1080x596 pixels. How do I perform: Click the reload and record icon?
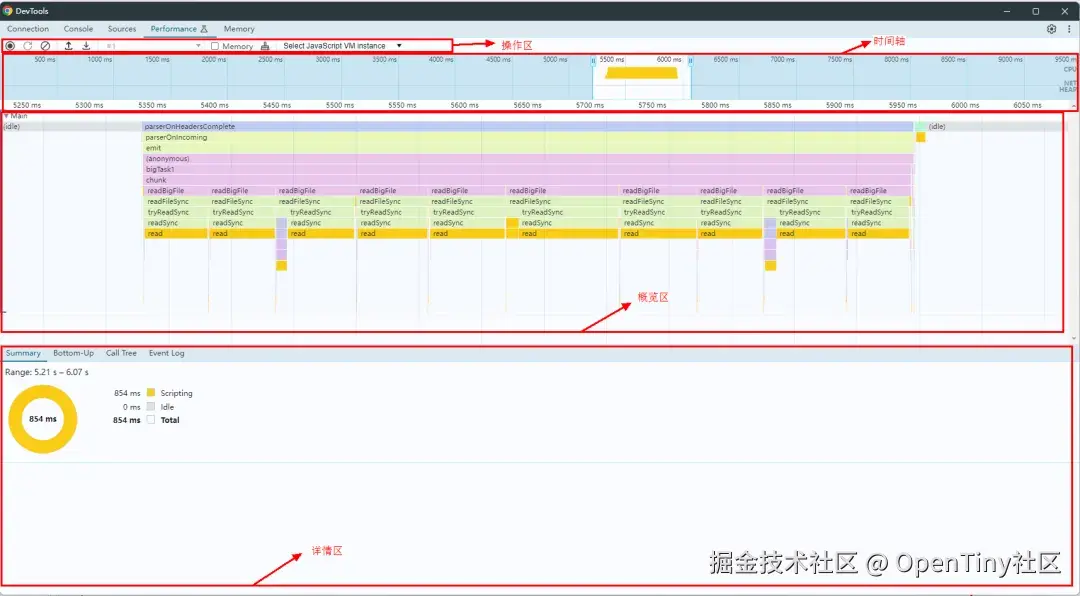coord(28,46)
